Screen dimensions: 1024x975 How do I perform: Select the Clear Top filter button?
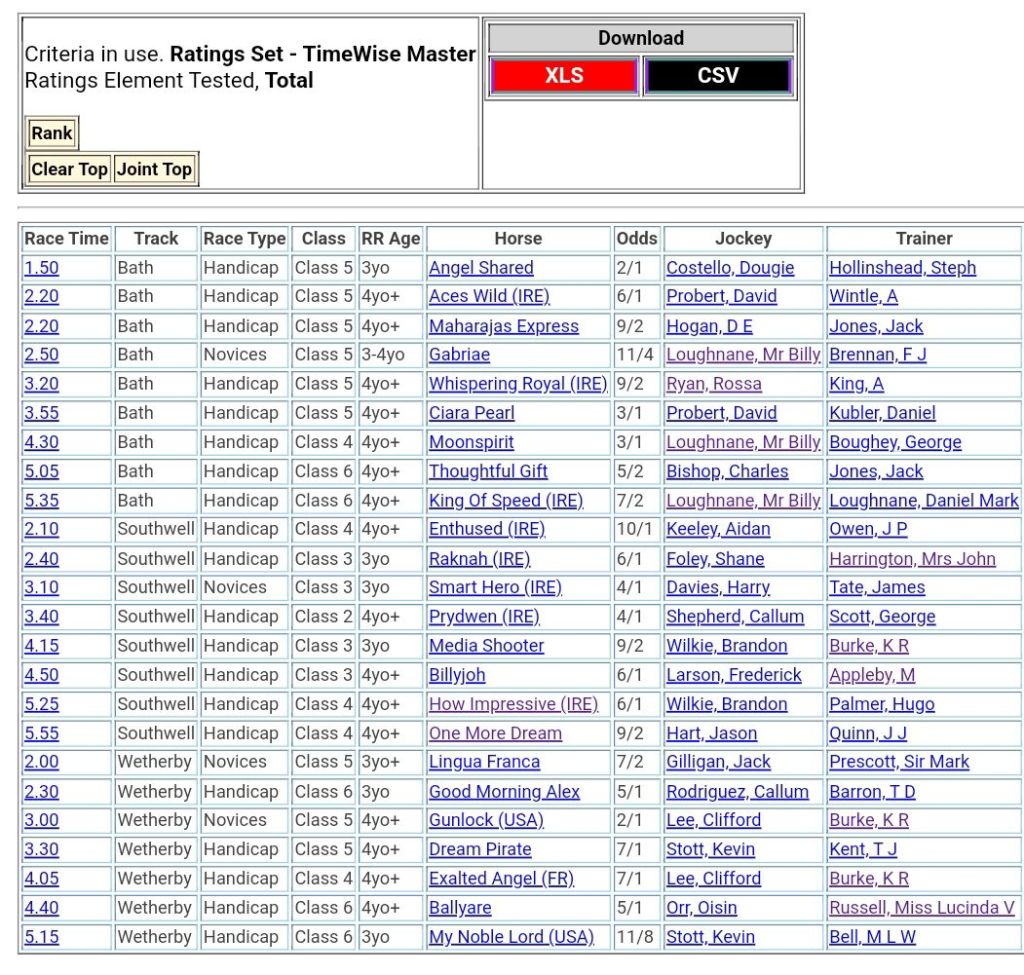pyautogui.click(x=69, y=169)
